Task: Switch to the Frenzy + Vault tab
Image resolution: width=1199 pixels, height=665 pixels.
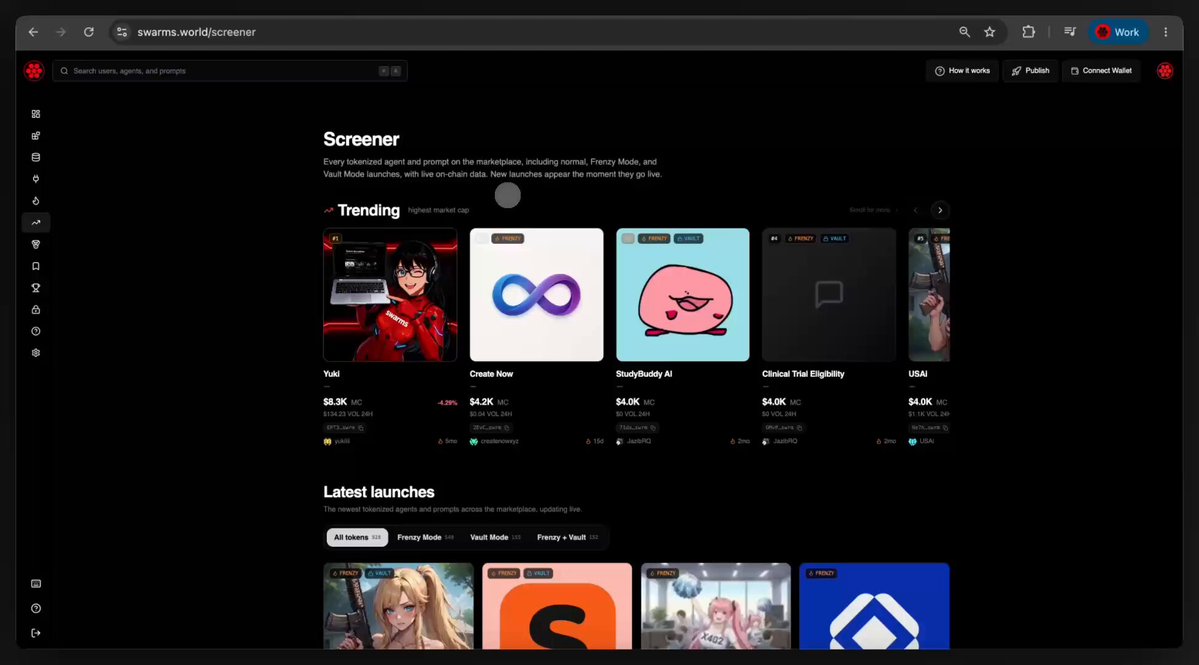Action: click(567, 537)
